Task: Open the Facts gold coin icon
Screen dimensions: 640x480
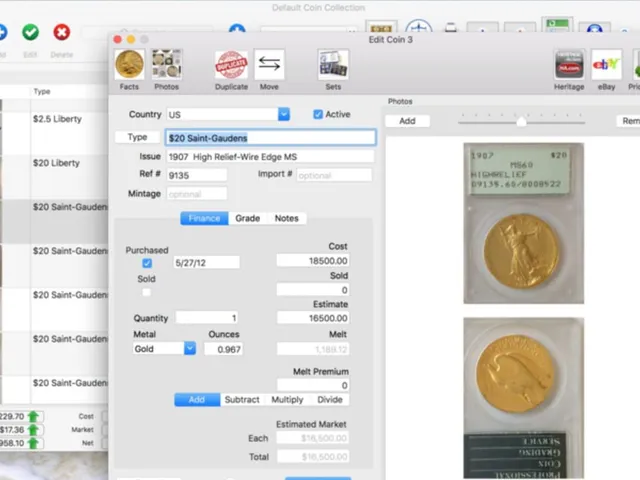Action: (x=129, y=64)
